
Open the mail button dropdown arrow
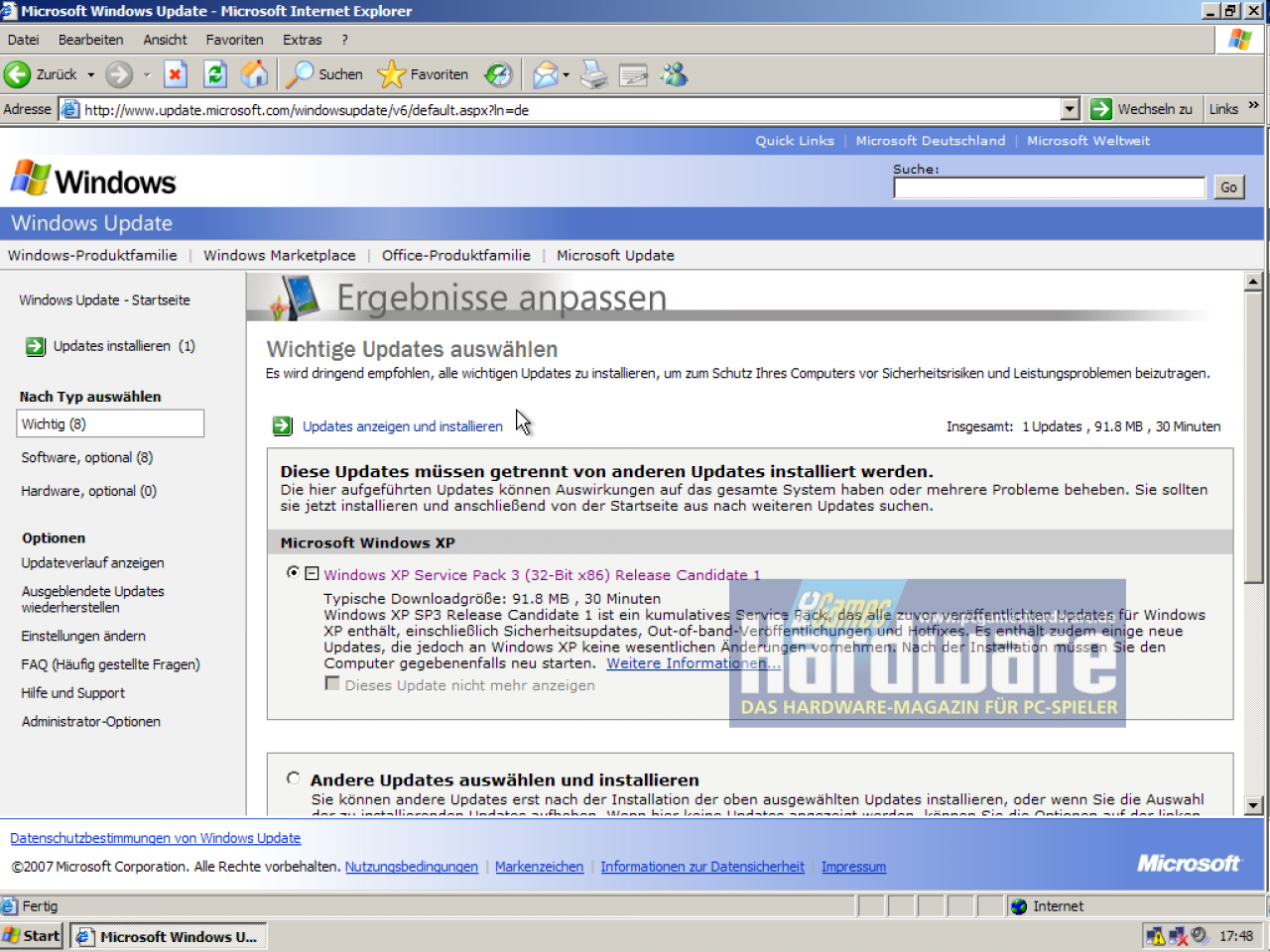(x=566, y=74)
